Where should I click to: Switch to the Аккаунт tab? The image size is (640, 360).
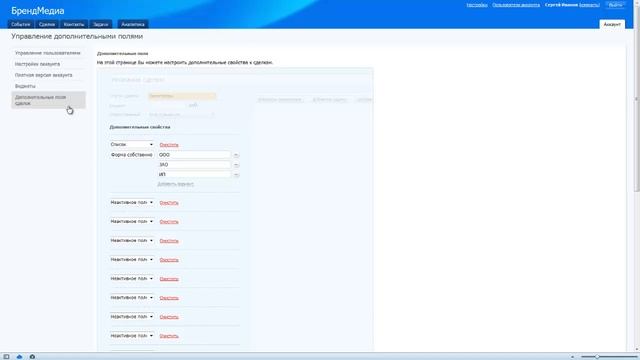[612, 24]
